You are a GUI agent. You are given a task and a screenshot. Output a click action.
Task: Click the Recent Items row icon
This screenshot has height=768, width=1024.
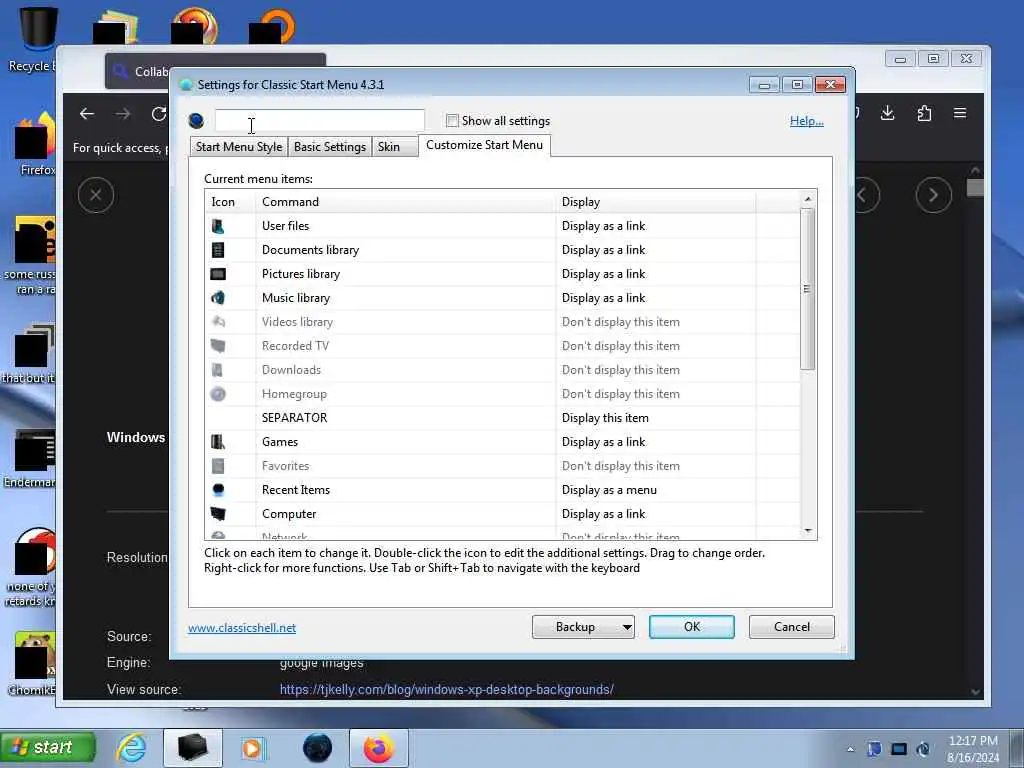(x=218, y=490)
